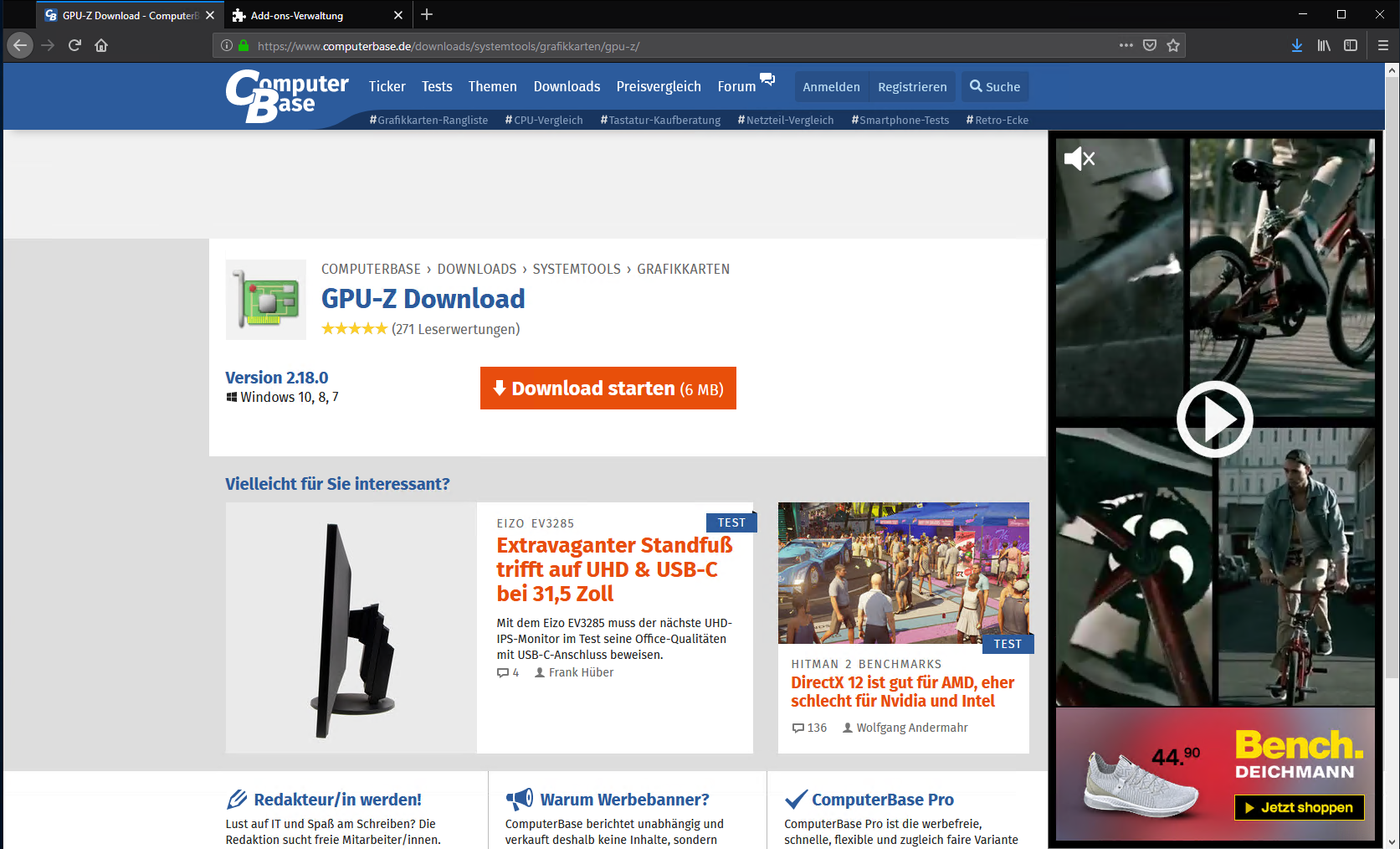This screenshot has width=1400, height=849.
Task: Click the Anmelden button
Action: click(831, 87)
